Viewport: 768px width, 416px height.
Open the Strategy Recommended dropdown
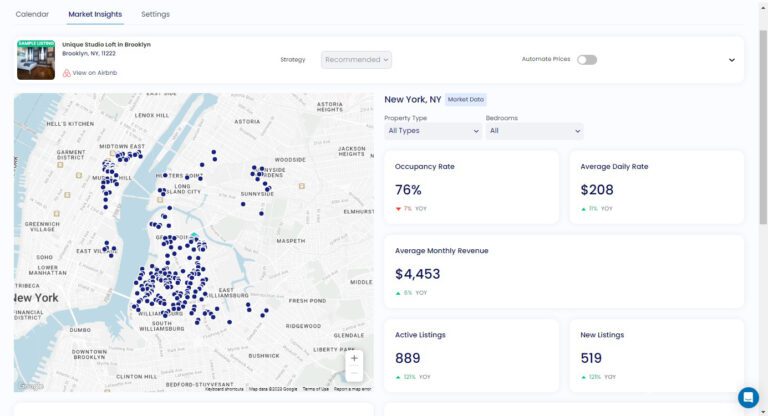coord(356,60)
